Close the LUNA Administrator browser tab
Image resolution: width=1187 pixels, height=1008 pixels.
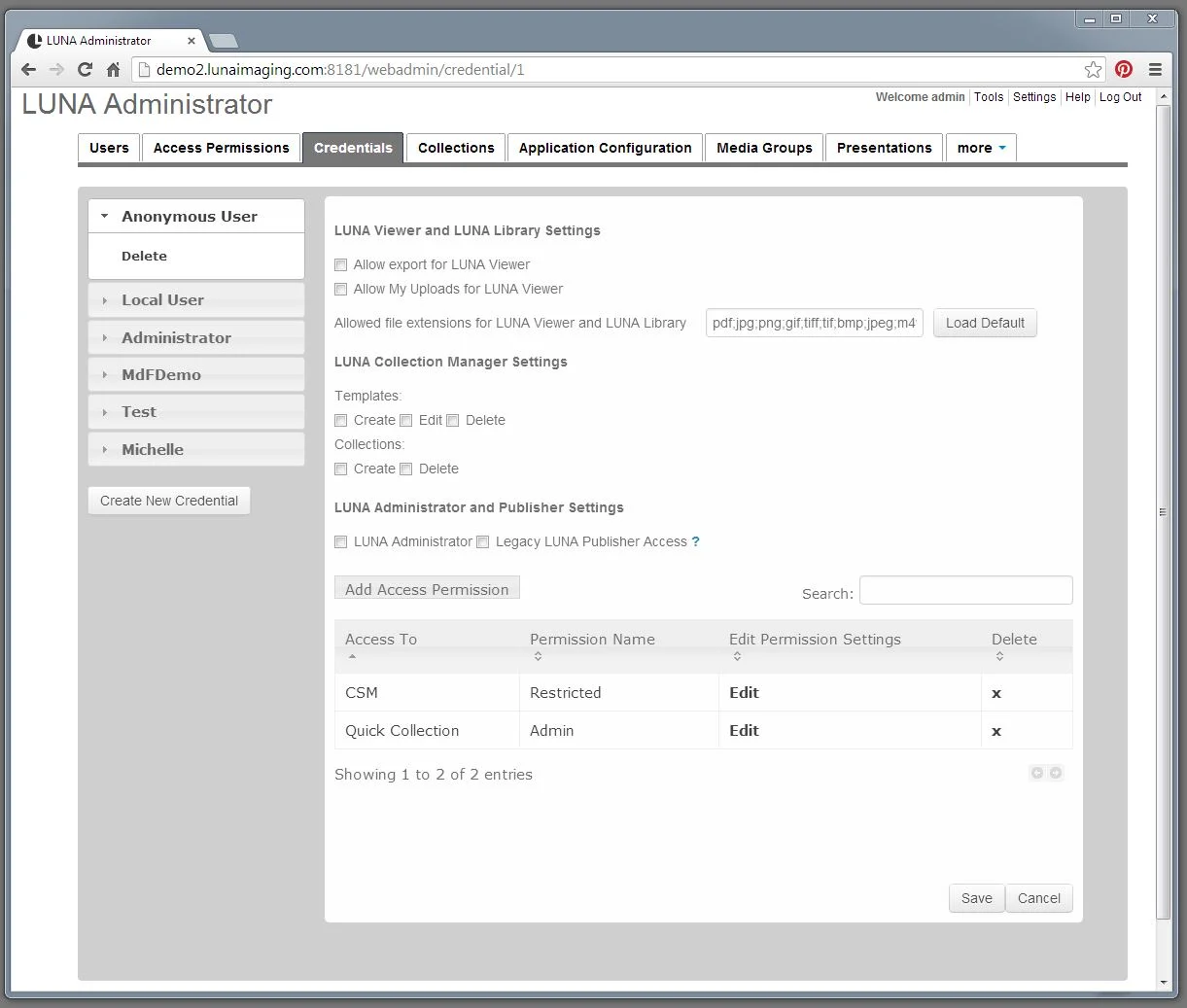pyautogui.click(x=192, y=41)
